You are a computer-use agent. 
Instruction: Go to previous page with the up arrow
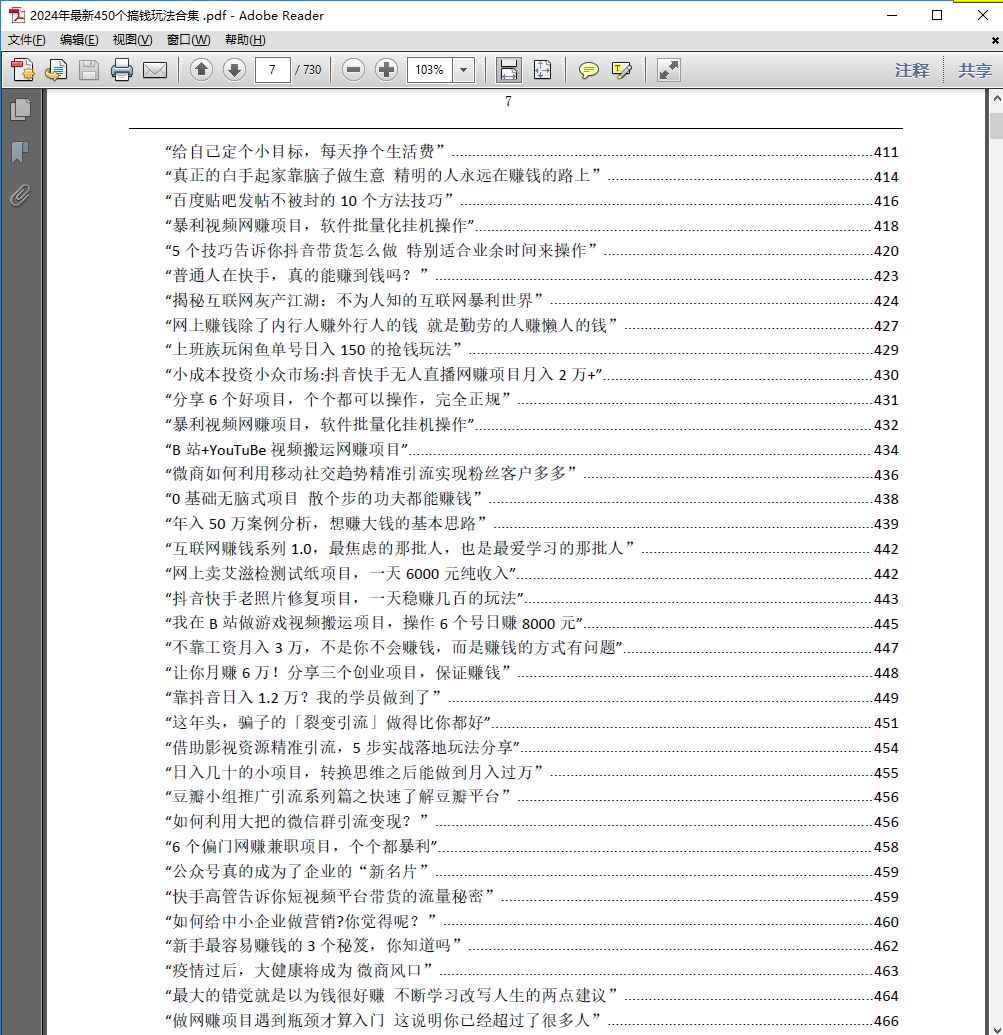(x=201, y=69)
